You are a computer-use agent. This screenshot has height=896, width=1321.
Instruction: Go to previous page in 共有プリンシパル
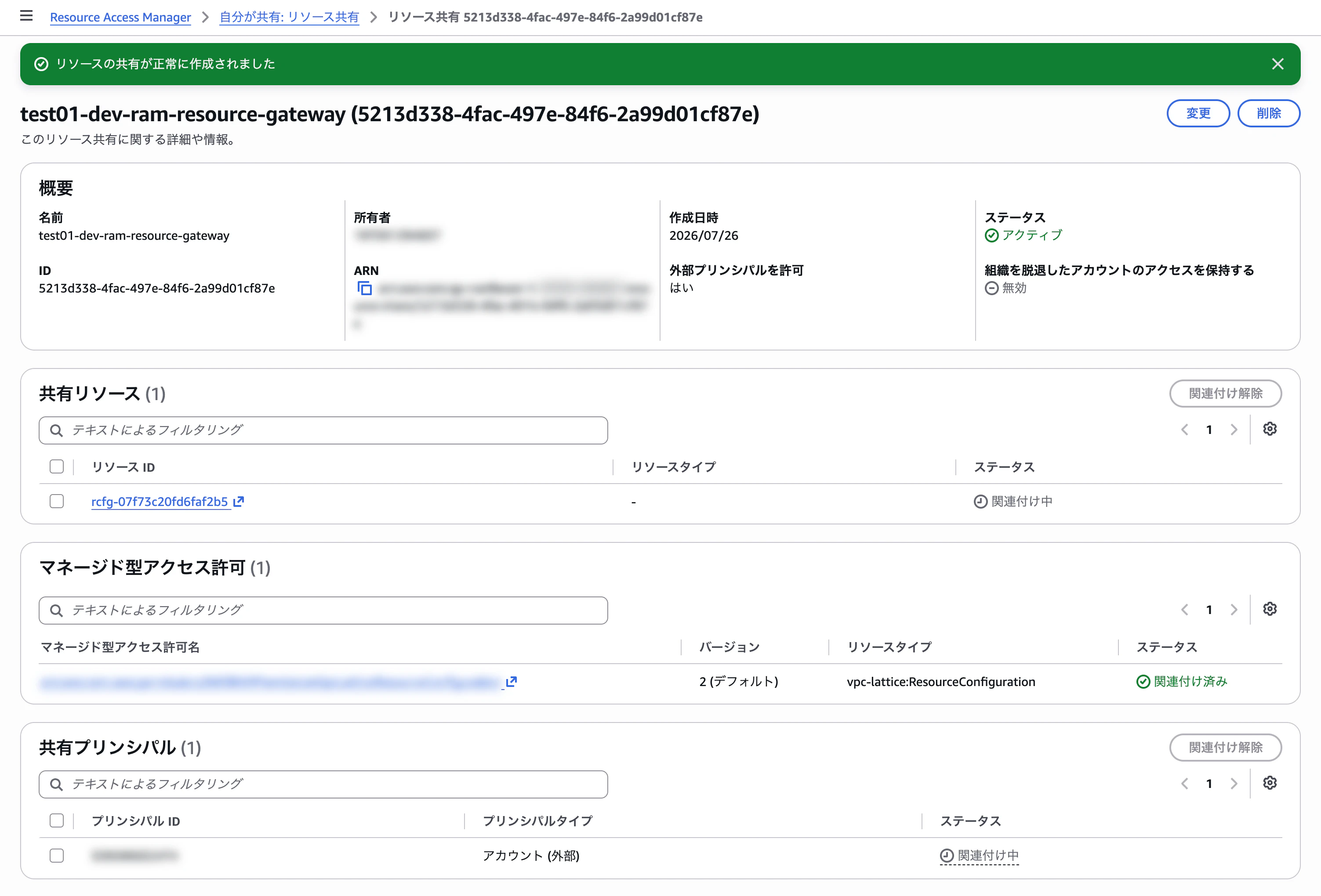point(1185,784)
